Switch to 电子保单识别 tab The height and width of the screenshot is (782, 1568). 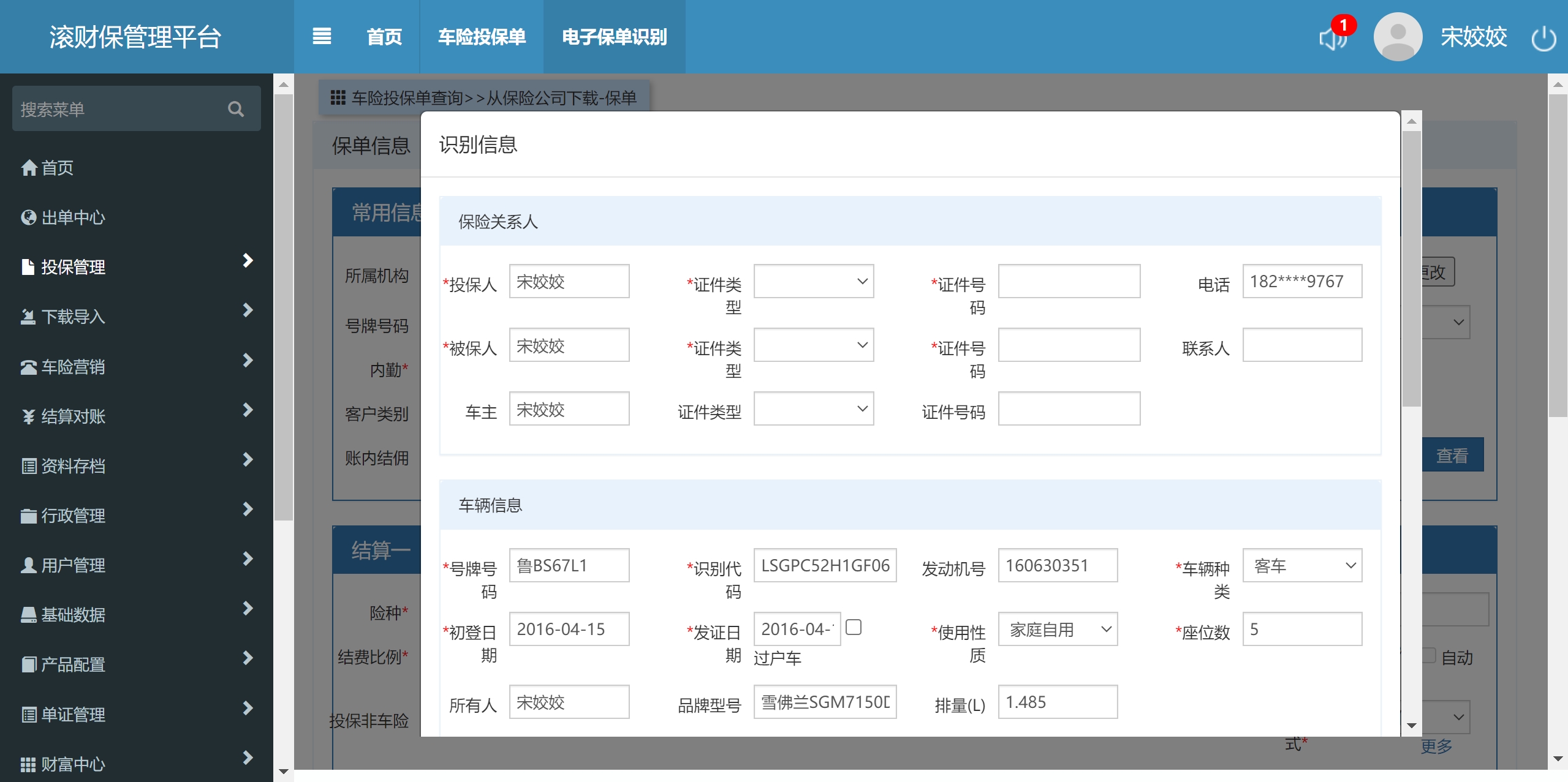[614, 37]
